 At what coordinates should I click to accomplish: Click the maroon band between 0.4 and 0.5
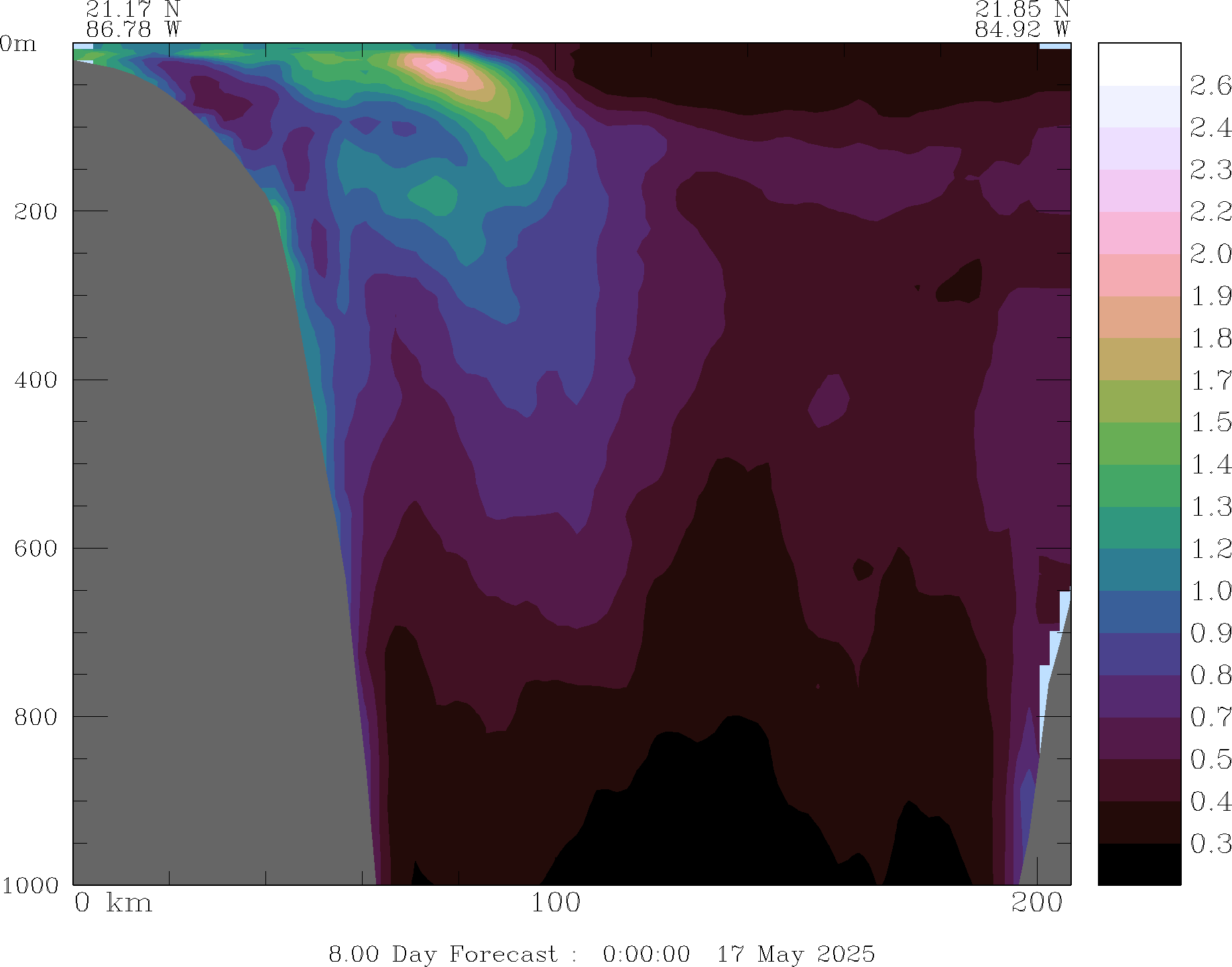pyautogui.click(x=1139, y=780)
